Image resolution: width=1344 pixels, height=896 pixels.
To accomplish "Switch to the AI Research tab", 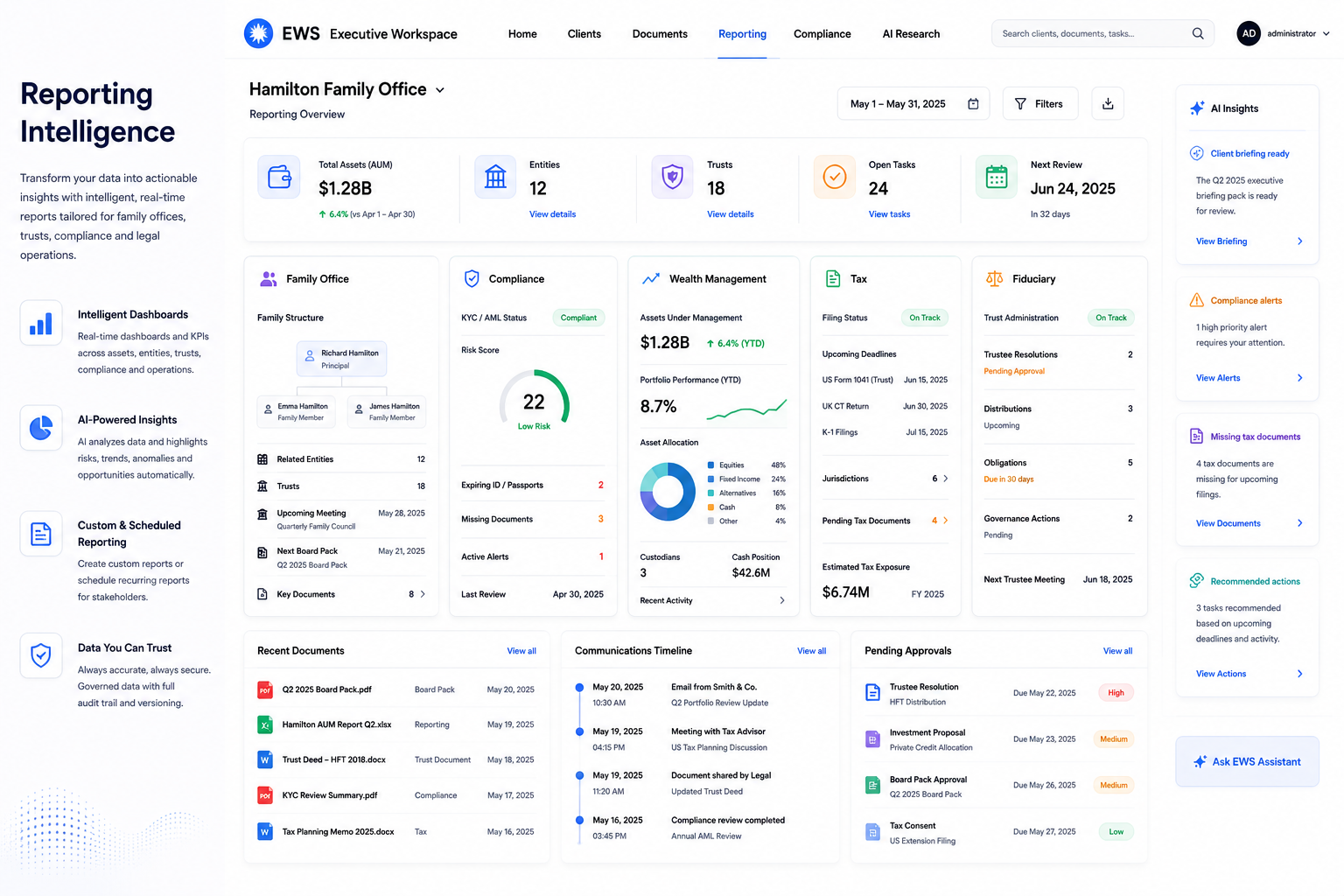I will tap(911, 34).
